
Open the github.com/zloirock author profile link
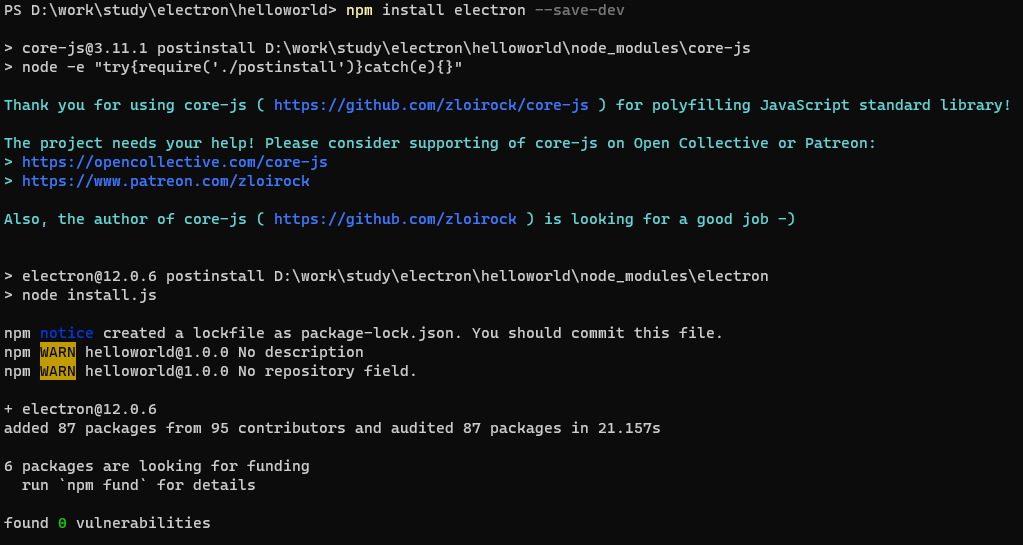coord(395,219)
